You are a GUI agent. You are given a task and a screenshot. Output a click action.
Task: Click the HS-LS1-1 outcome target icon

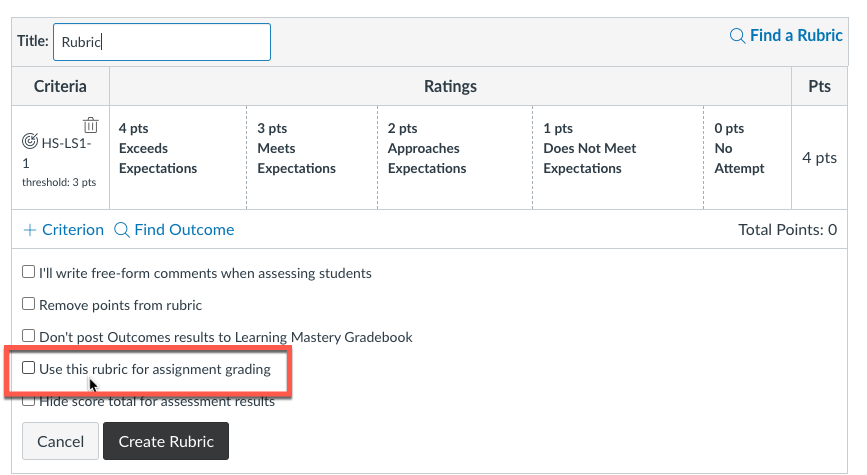point(30,142)
